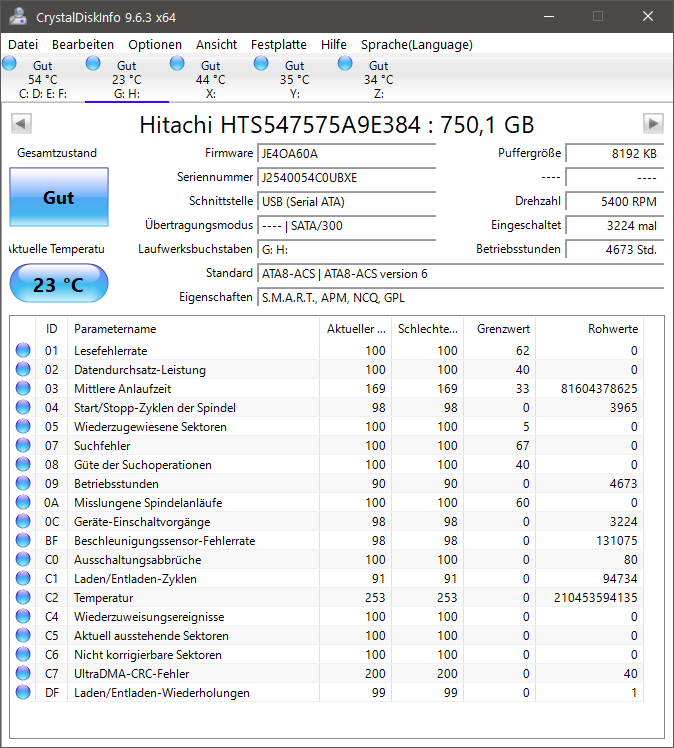The image size is (674, 748).
Task: Select the X: disk tab
Action: pos(211,79)
